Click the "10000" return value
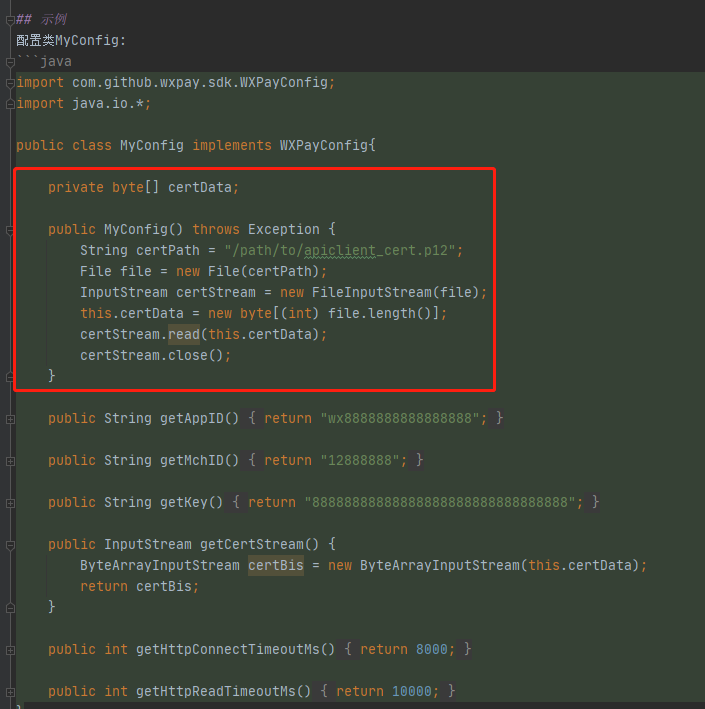Screen dimensions: 705x709 point(412,691)
